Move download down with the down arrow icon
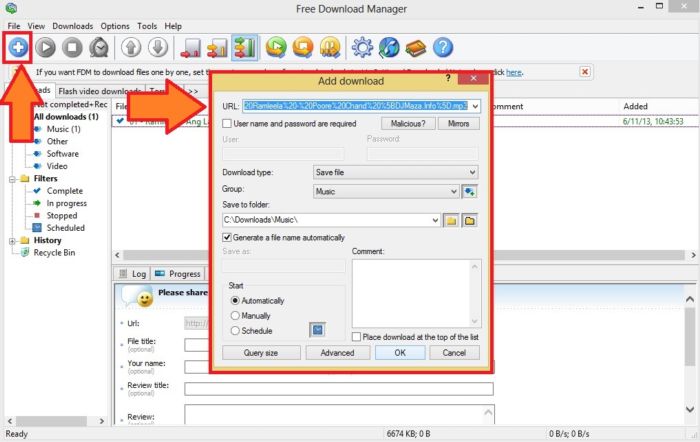The height and width of the screenshot is (442, 700). coord(158,47)
